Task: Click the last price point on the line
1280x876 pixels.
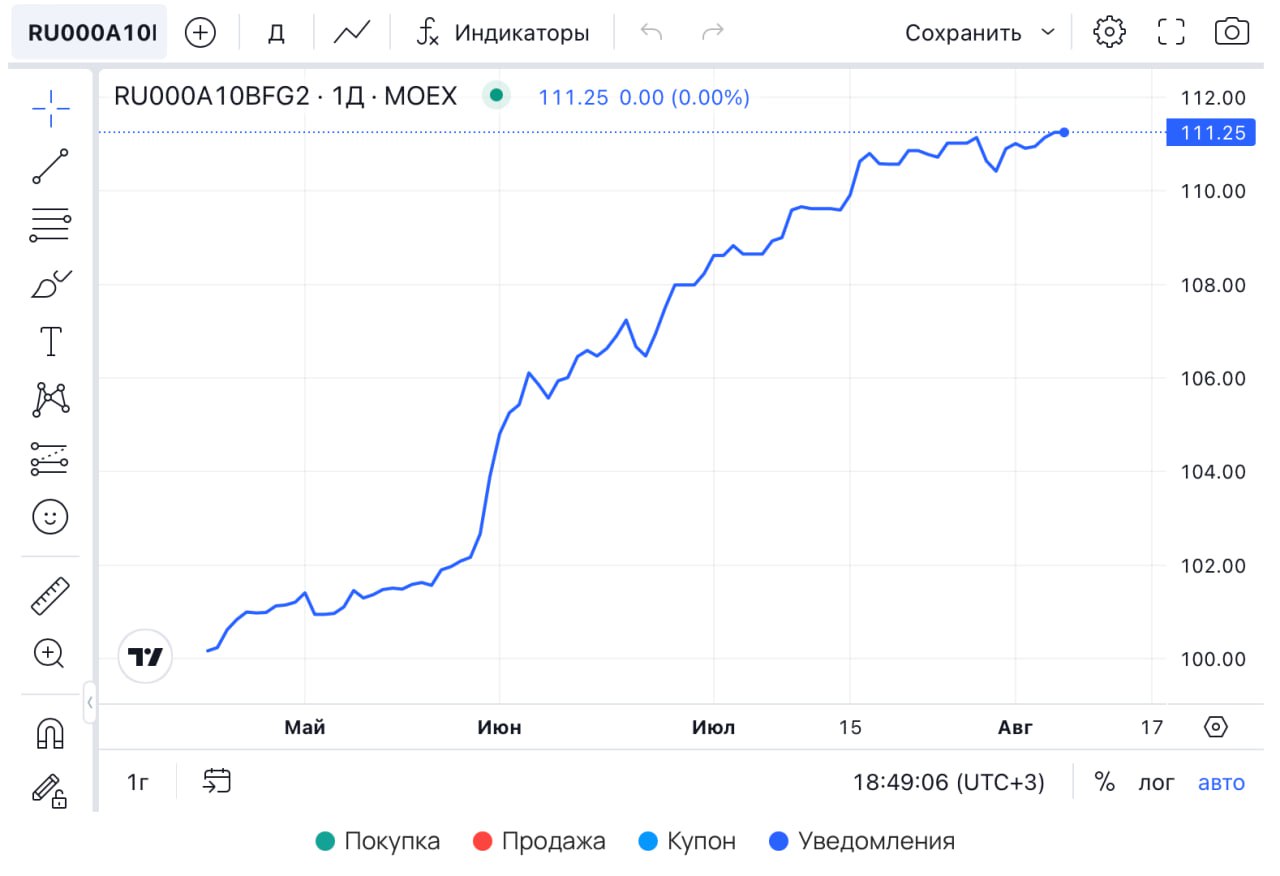Action: [x=1064, y=132]
